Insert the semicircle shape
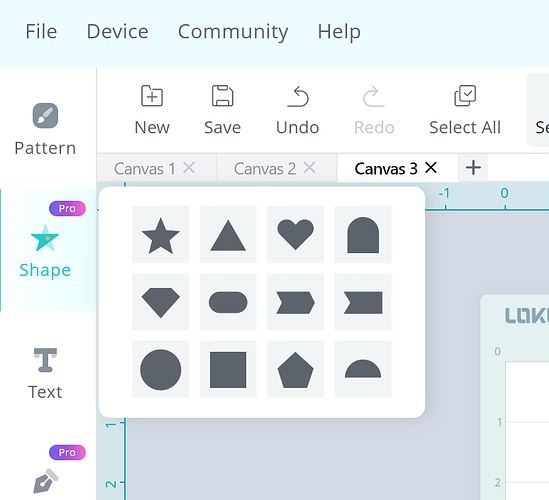Viewport: 549px width, 500px height. 363,369
